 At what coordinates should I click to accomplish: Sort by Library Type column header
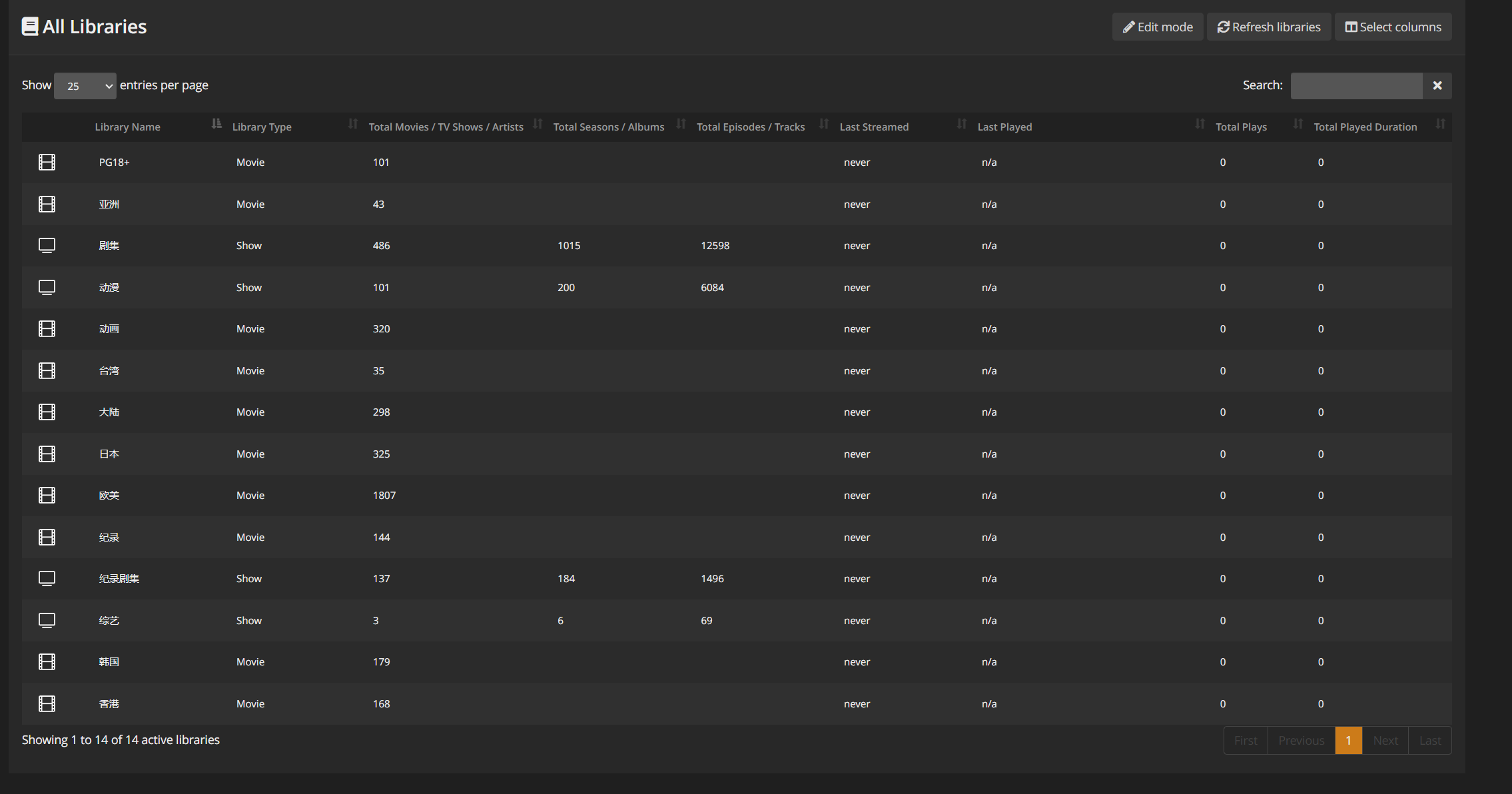click(x=262, y=127)
